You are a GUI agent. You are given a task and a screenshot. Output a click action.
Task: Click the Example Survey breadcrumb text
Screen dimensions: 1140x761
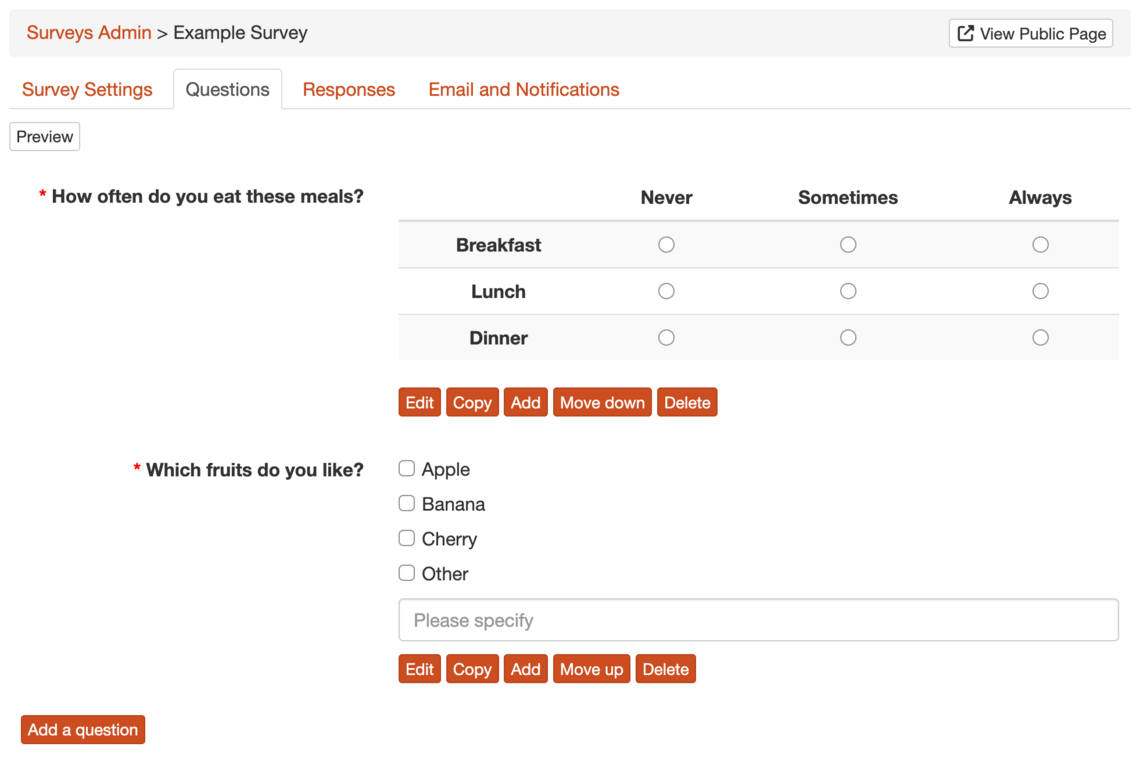point(240,33)
